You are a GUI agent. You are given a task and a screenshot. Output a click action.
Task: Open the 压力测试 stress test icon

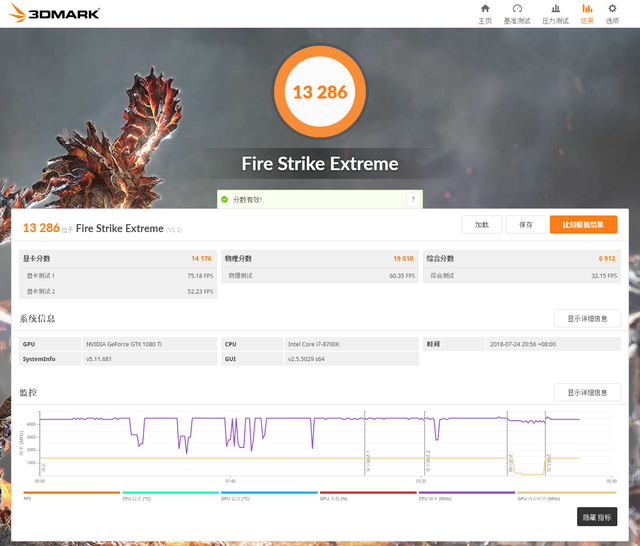[x=555, y=14]
